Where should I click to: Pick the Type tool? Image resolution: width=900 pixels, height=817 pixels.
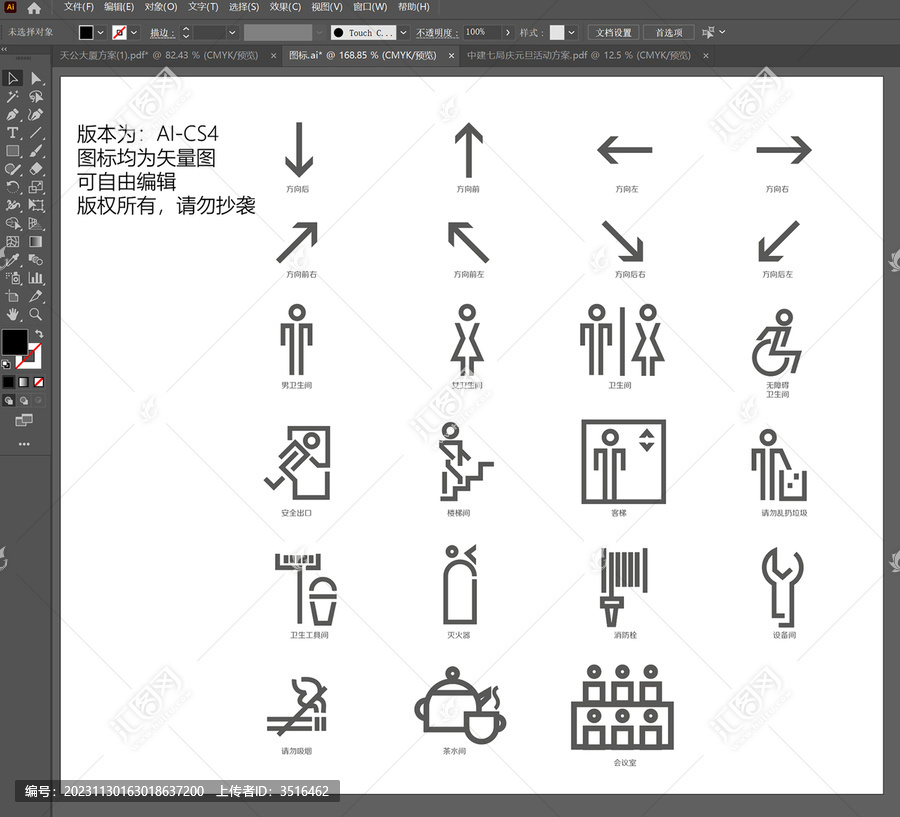pyautogui.click(x=13, y=133)
